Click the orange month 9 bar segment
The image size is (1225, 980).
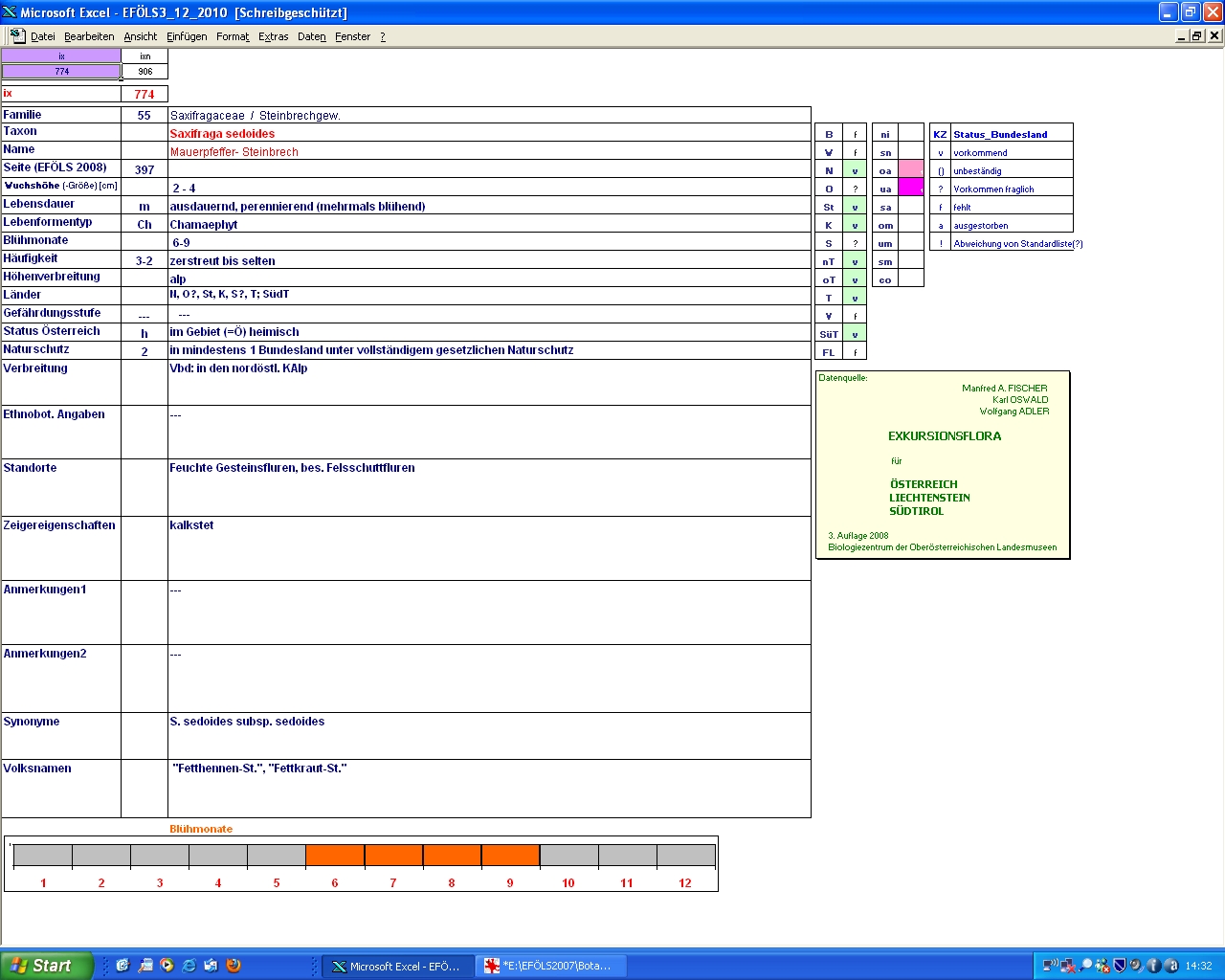(x=510, y=855)
